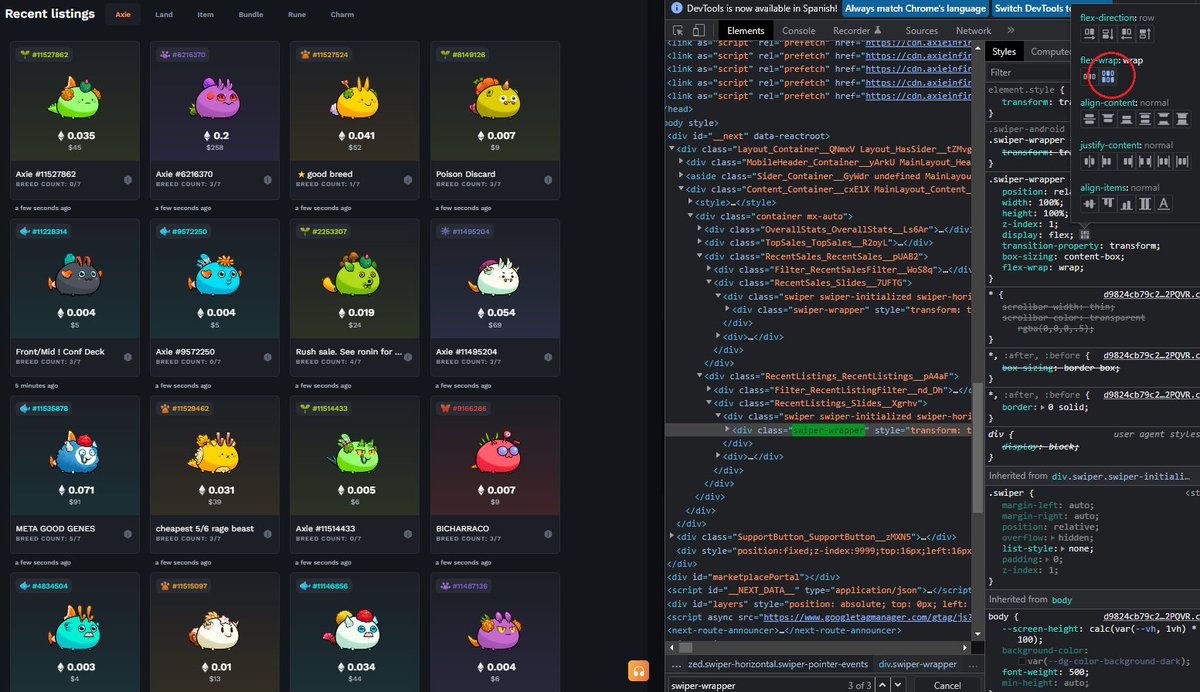1200x692 pixels.
Task: Select the Rune listings filter
Action: pos(297,15)
